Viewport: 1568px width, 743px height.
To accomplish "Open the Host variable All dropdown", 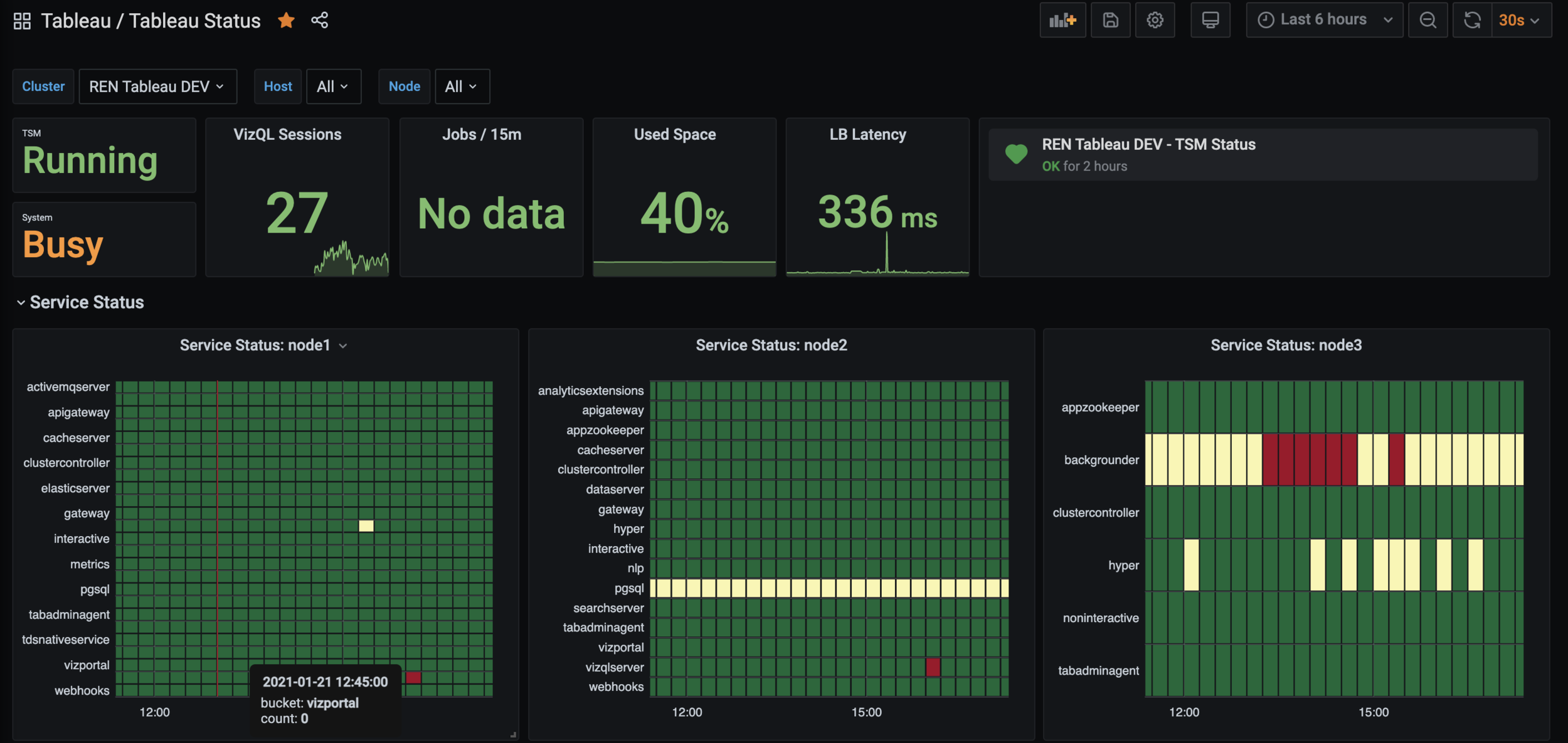I will pos(333,87).
